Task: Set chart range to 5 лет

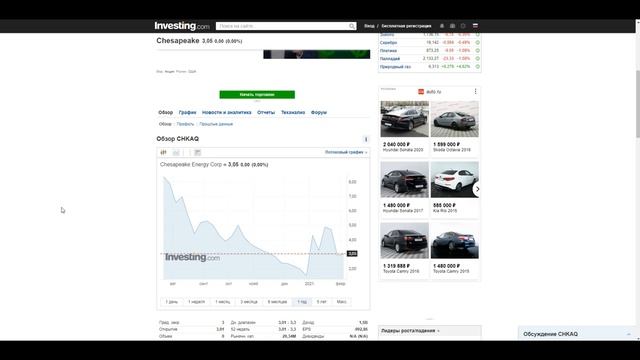Action: point(322,302)
